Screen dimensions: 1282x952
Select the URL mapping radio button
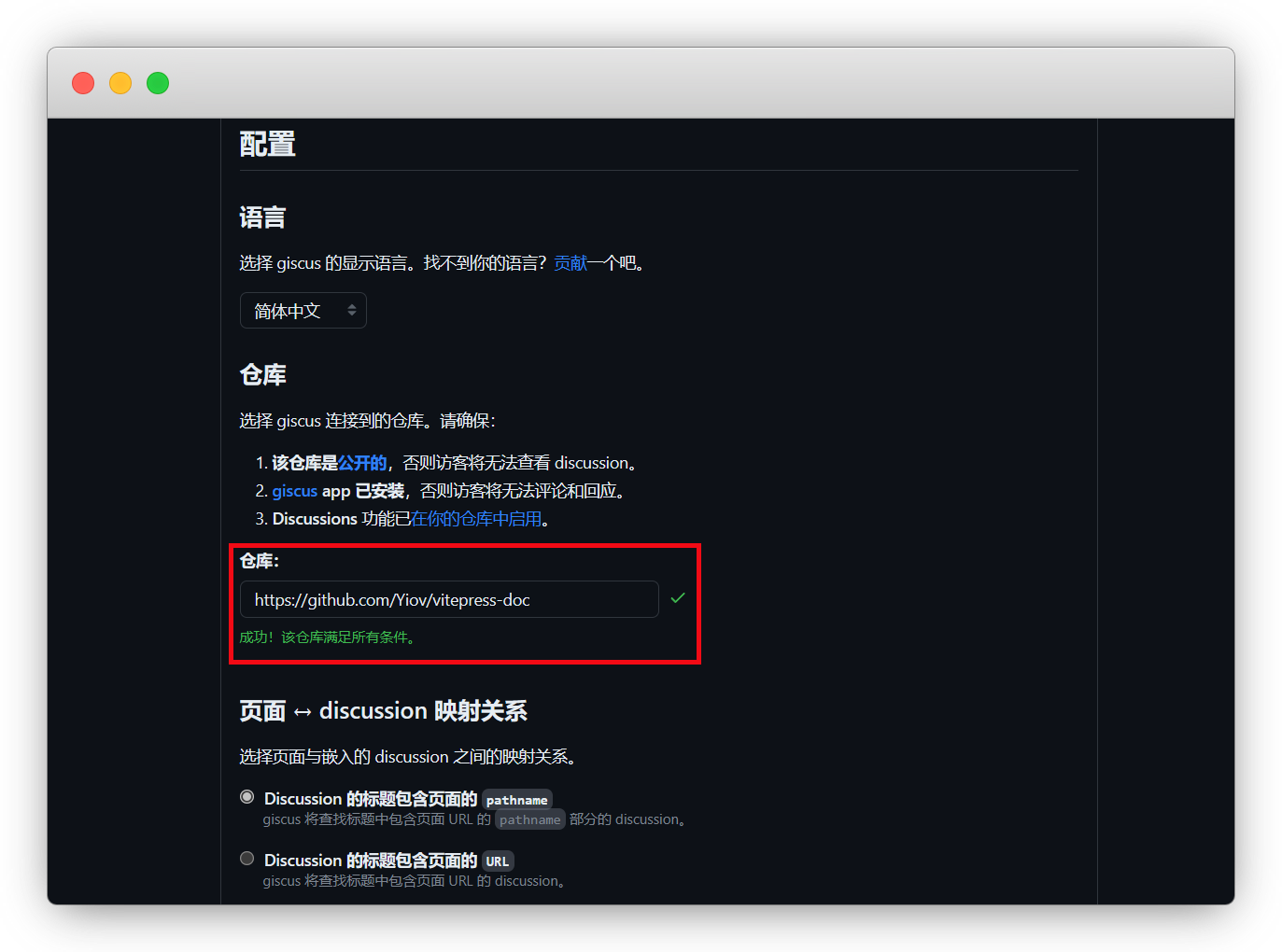pos(247,859)
